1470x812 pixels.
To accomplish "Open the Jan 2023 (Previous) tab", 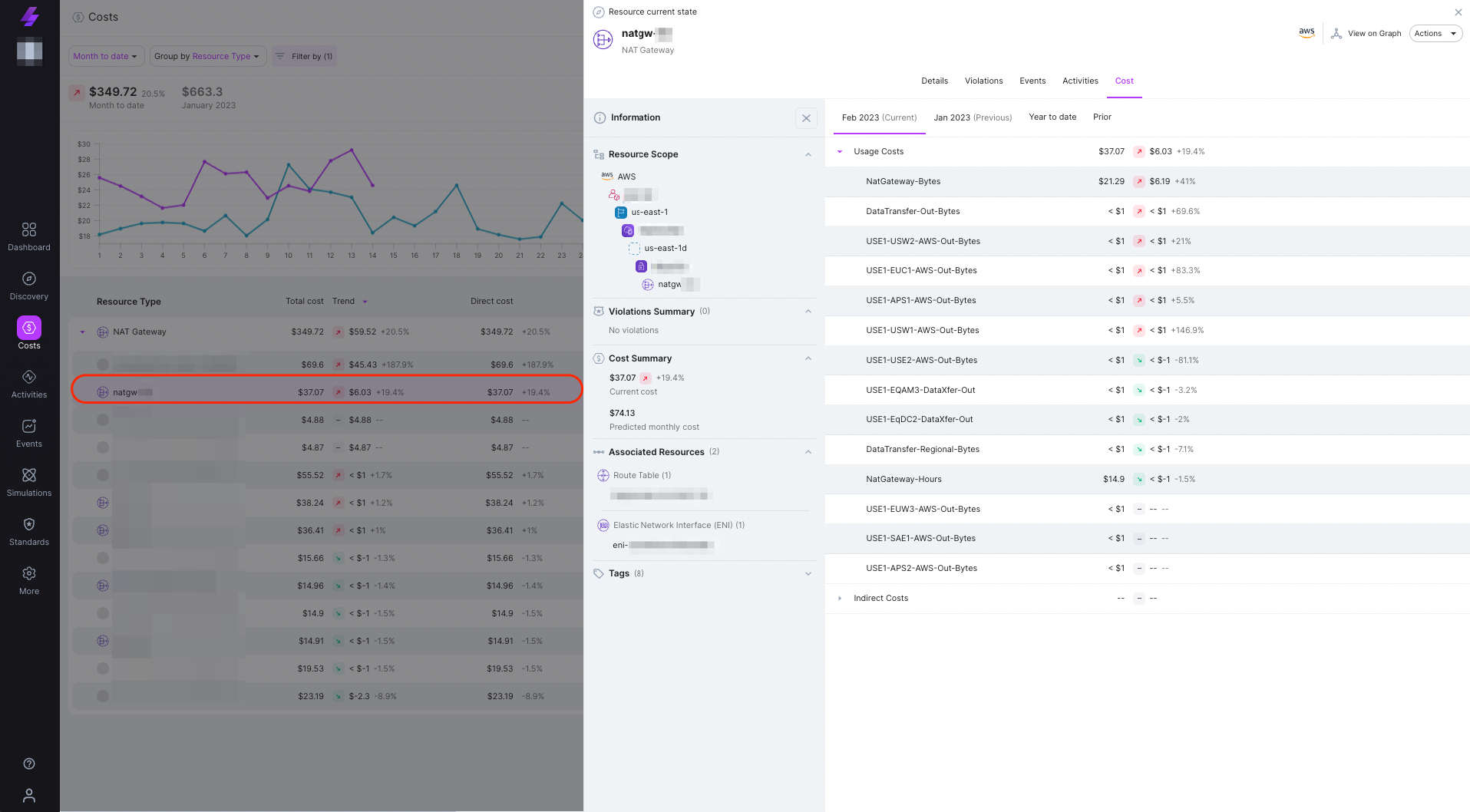I will tap(972, 117).
